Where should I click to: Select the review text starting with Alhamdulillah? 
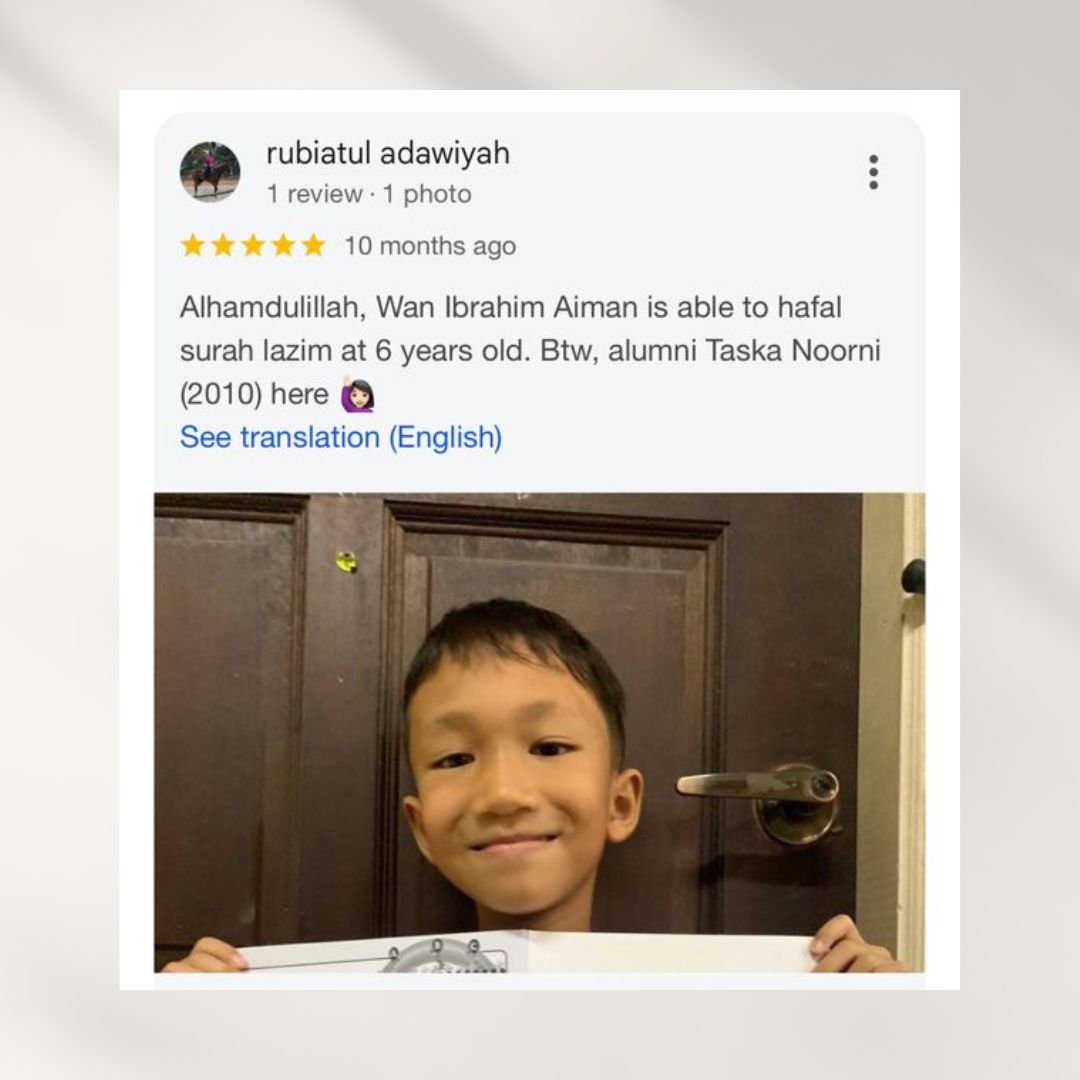[x=530, y=351]
